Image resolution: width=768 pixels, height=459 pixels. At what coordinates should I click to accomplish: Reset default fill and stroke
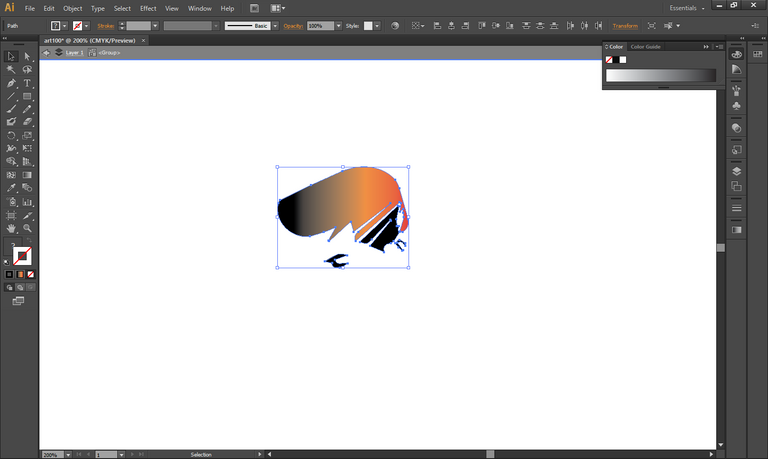7,262
